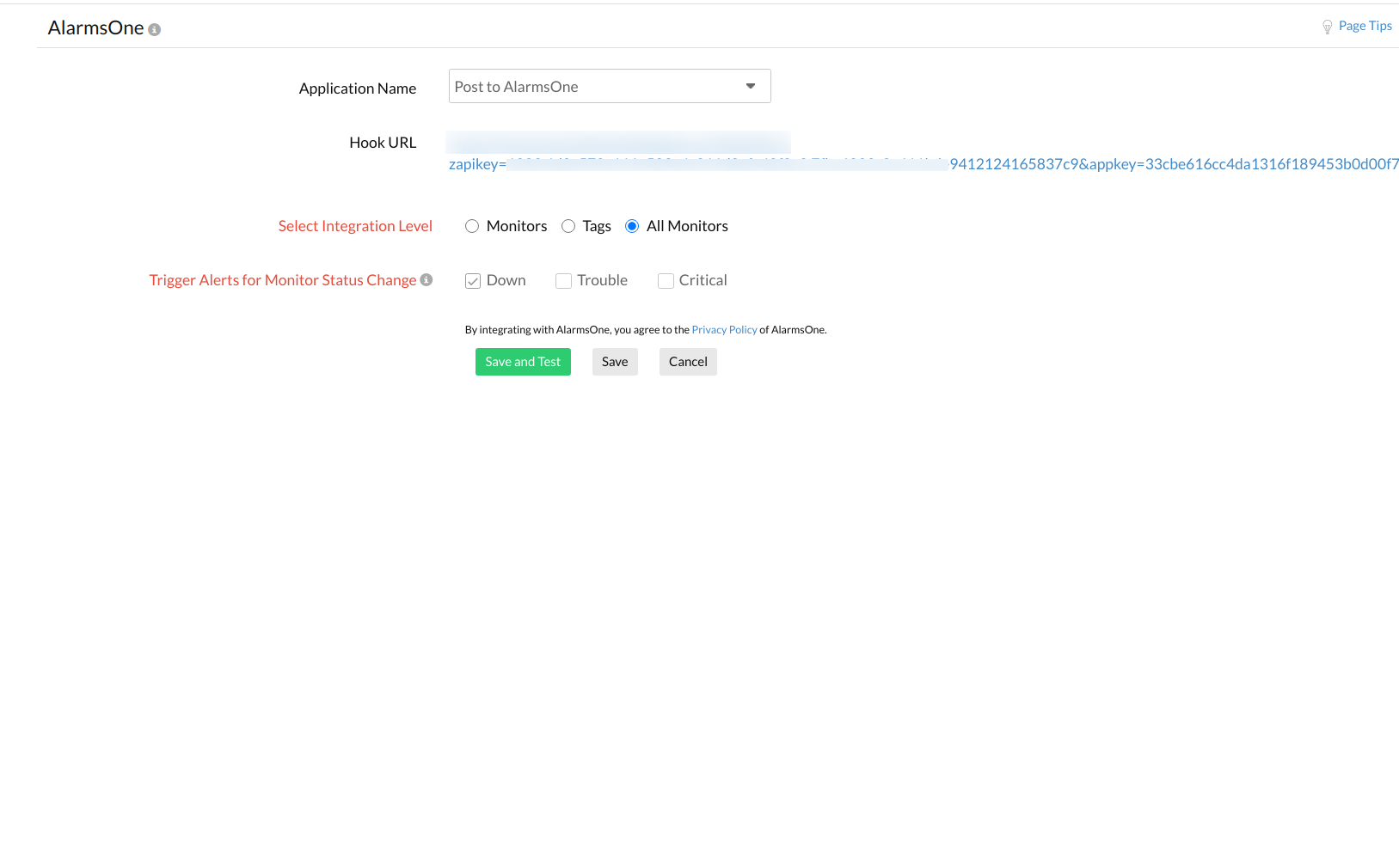Click the Hook URL field label
Screen dimensions: 1399x868
383,143
